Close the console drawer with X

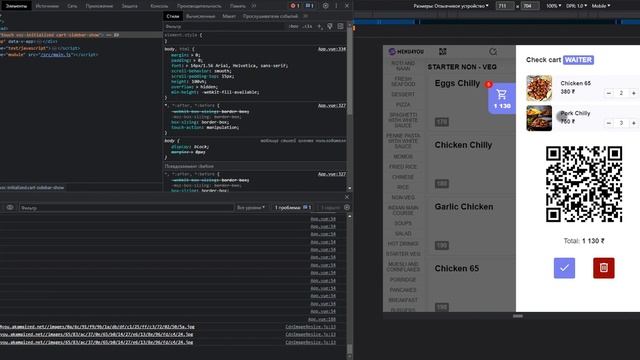tap(347, 197)
